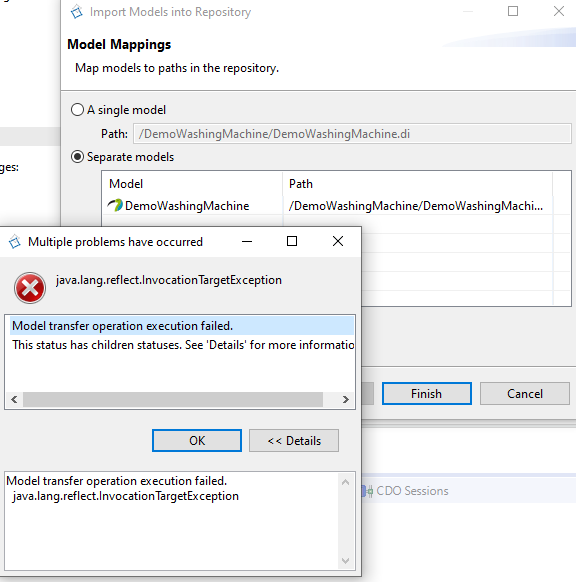
Task: Click the Papyrus icon in Import Models title bar
Action: [x=77, y=12]
